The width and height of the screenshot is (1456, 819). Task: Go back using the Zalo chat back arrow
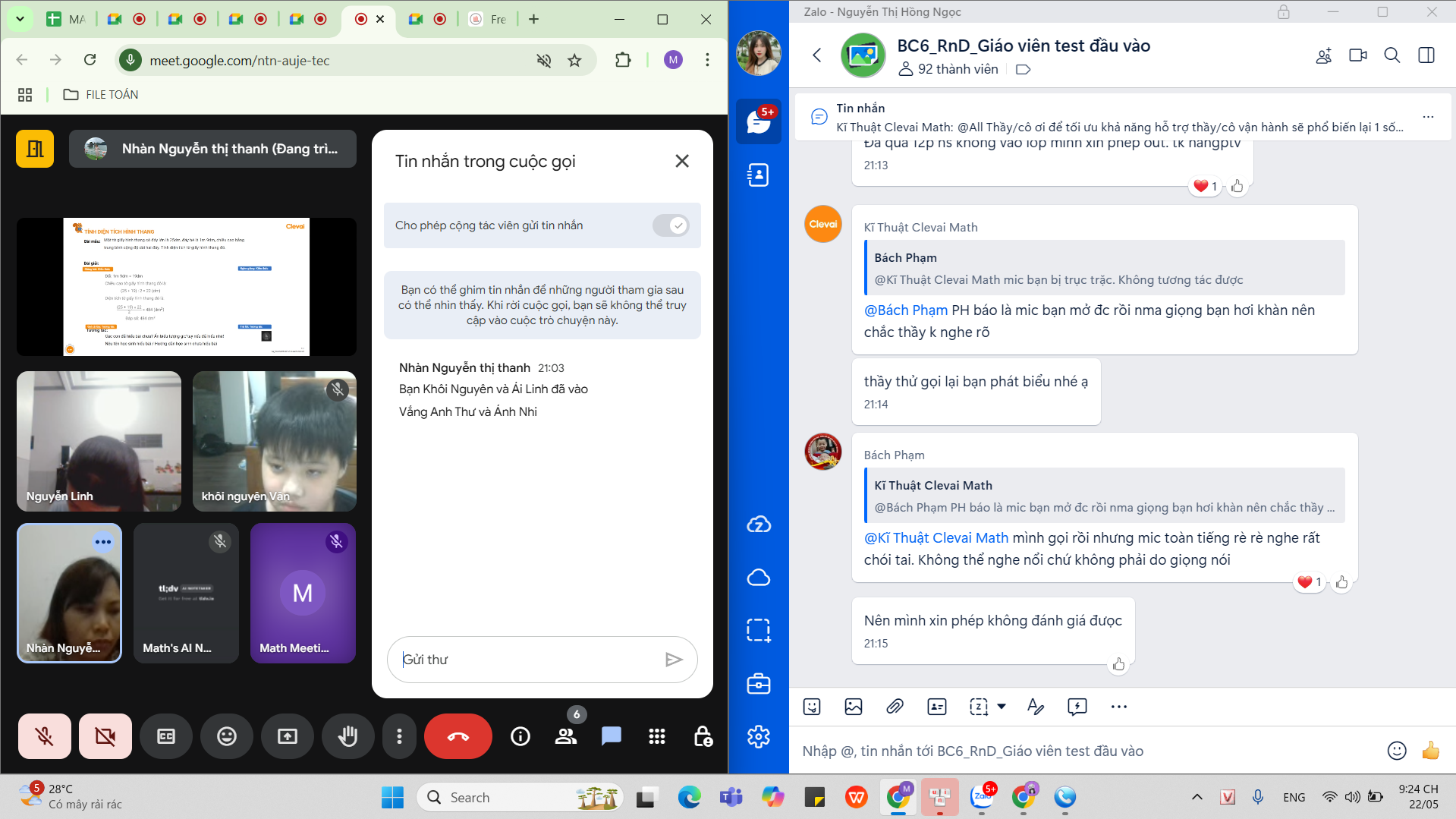tap(817, 55)
